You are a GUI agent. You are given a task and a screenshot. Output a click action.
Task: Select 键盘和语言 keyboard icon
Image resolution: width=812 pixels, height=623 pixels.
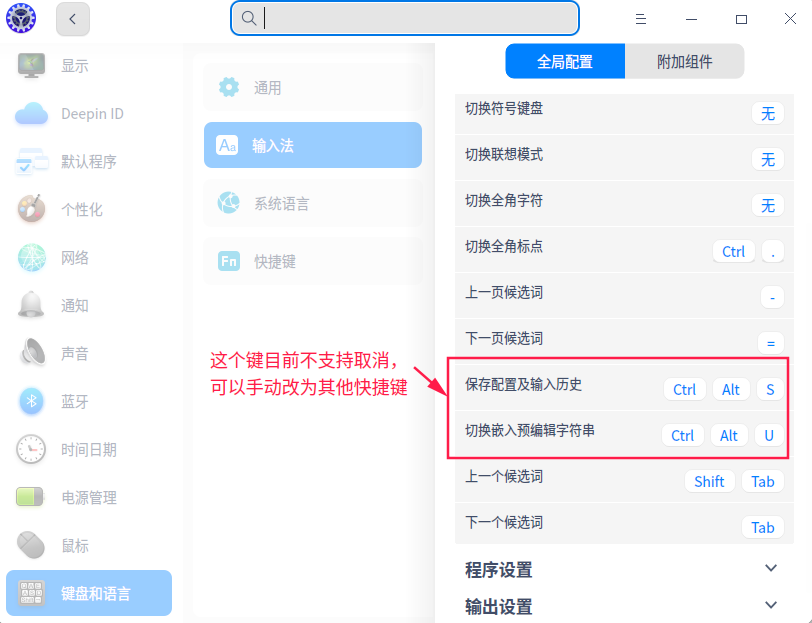click(31, 593)
